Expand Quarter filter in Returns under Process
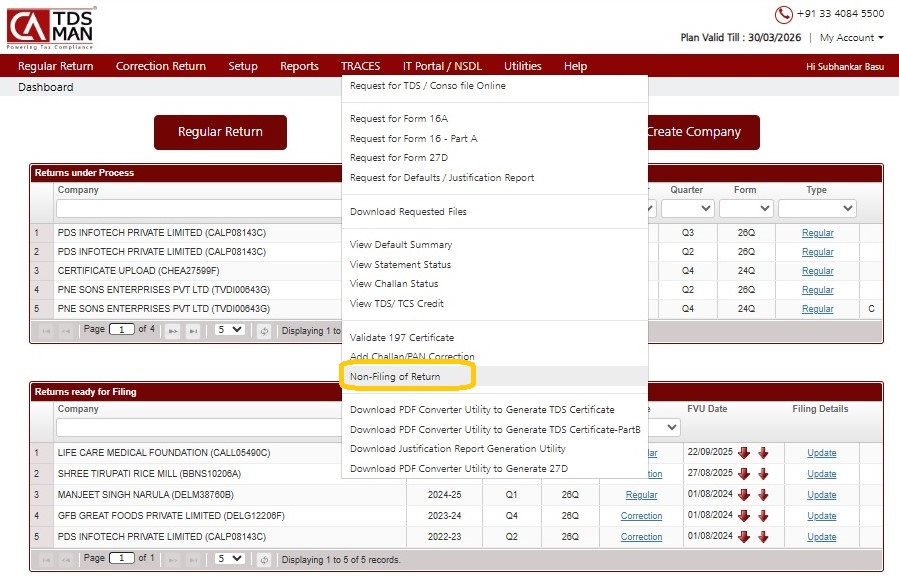 [x=687, y=209]
